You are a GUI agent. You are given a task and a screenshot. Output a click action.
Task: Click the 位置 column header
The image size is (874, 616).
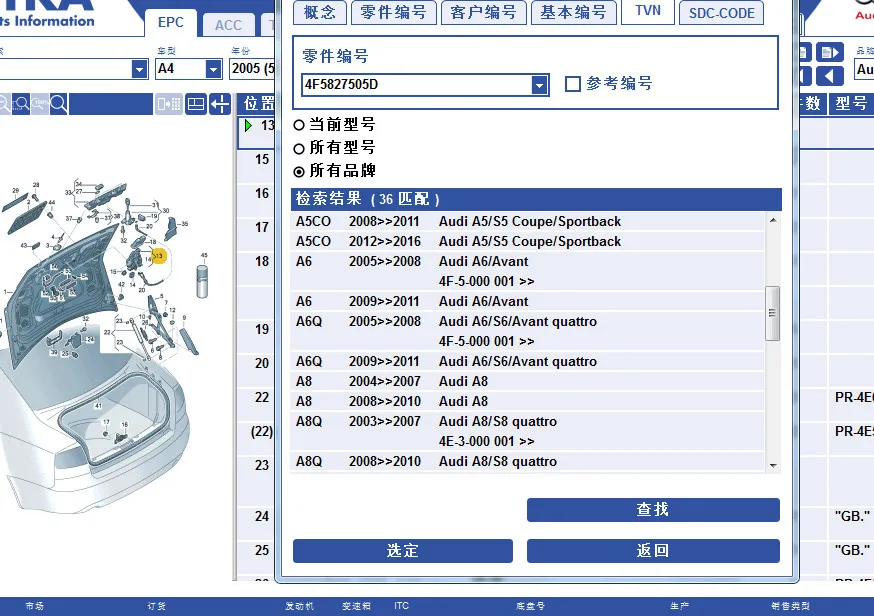[258, 103]
